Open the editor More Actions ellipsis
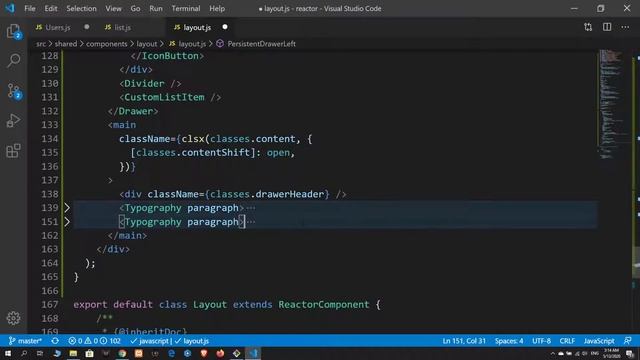640x360 pixels. [625, 27]
